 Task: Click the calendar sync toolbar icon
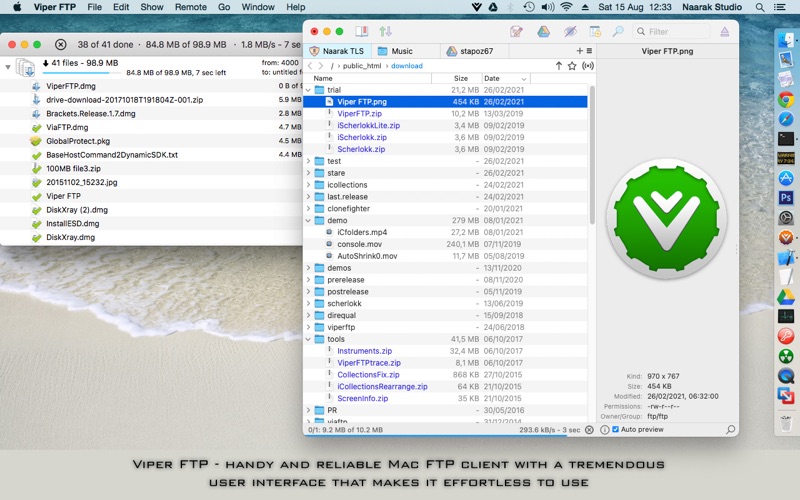coord(595,32)
